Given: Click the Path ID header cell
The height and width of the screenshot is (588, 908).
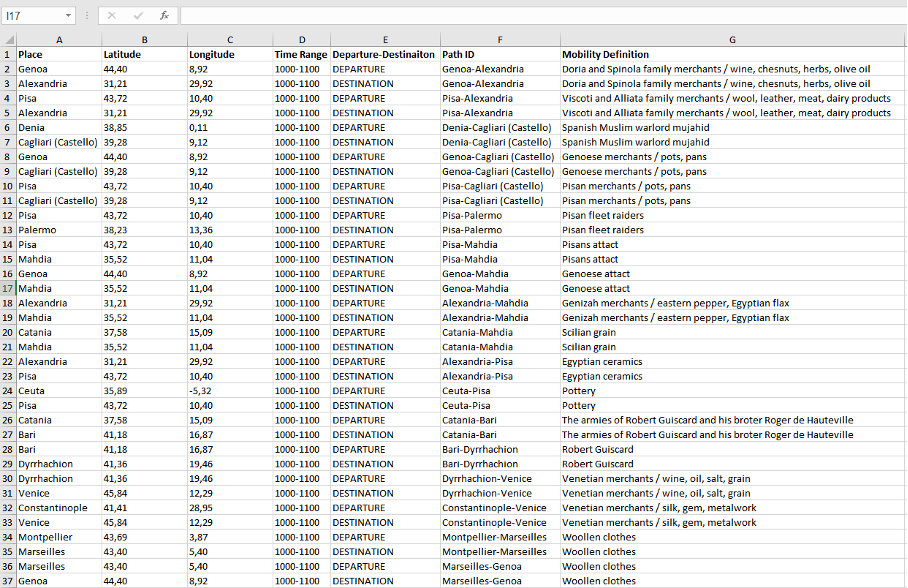Looking at the screenshot, I should tap(500, 54).
